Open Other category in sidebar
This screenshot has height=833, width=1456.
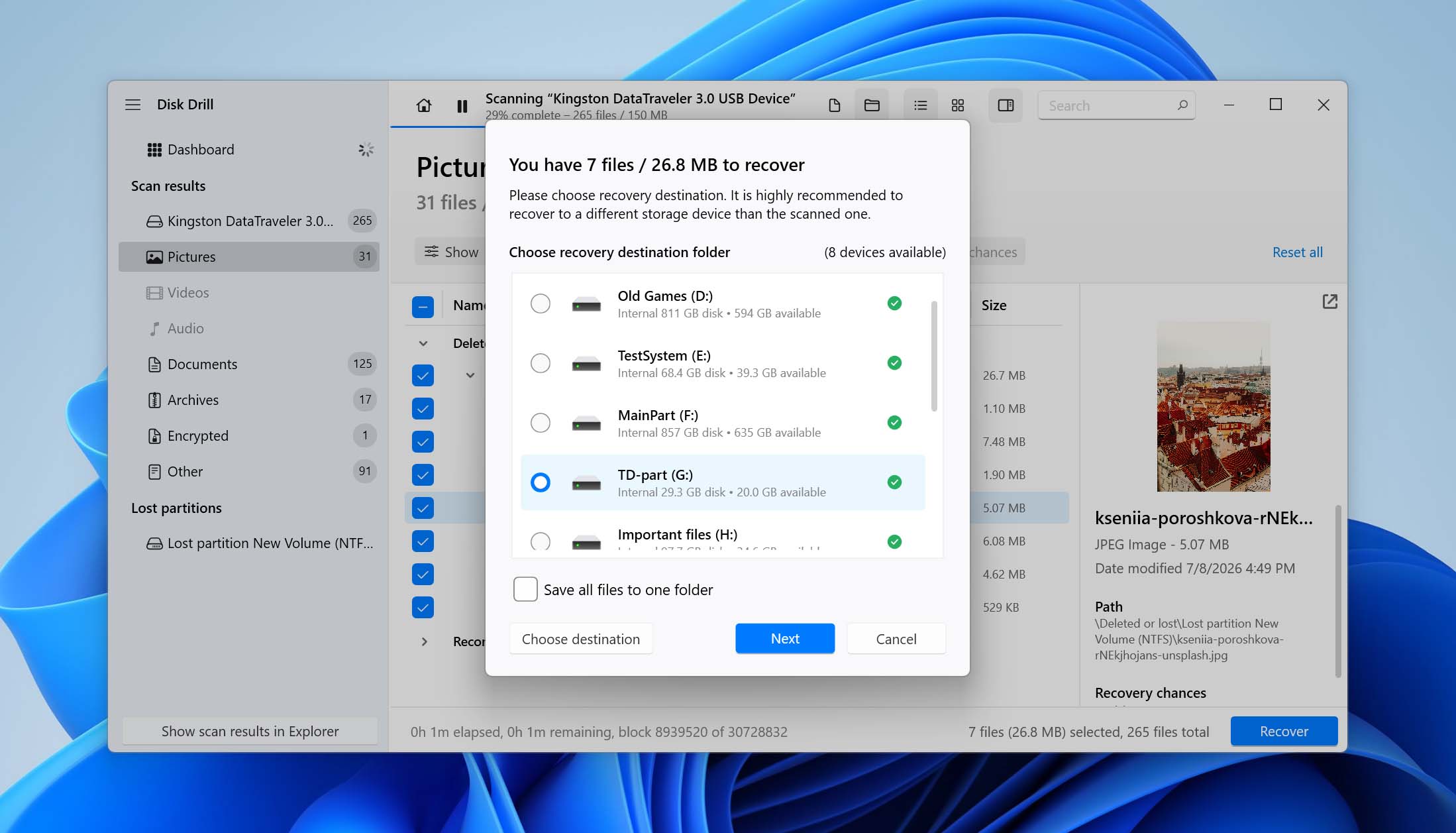249,471
